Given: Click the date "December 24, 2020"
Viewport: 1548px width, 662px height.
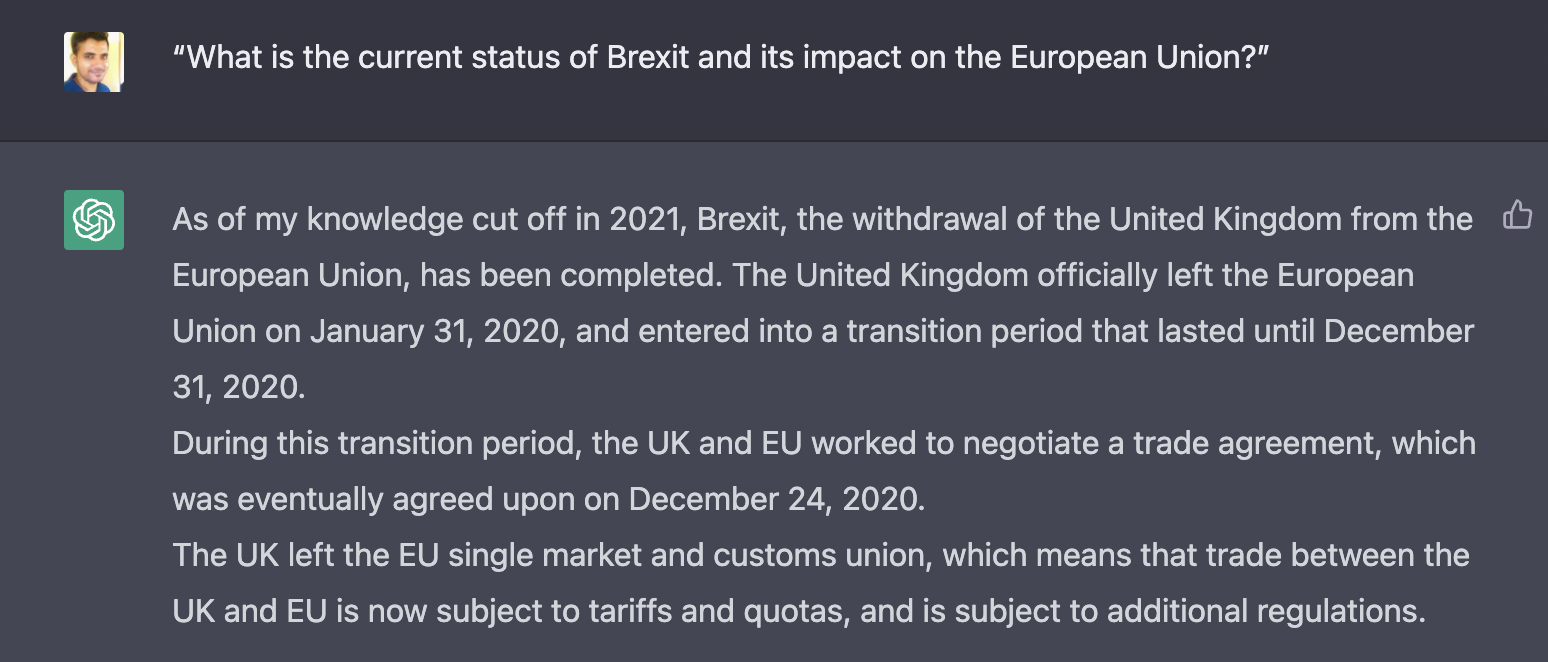Looking at the screenshot, I should [x=774, y=499].
